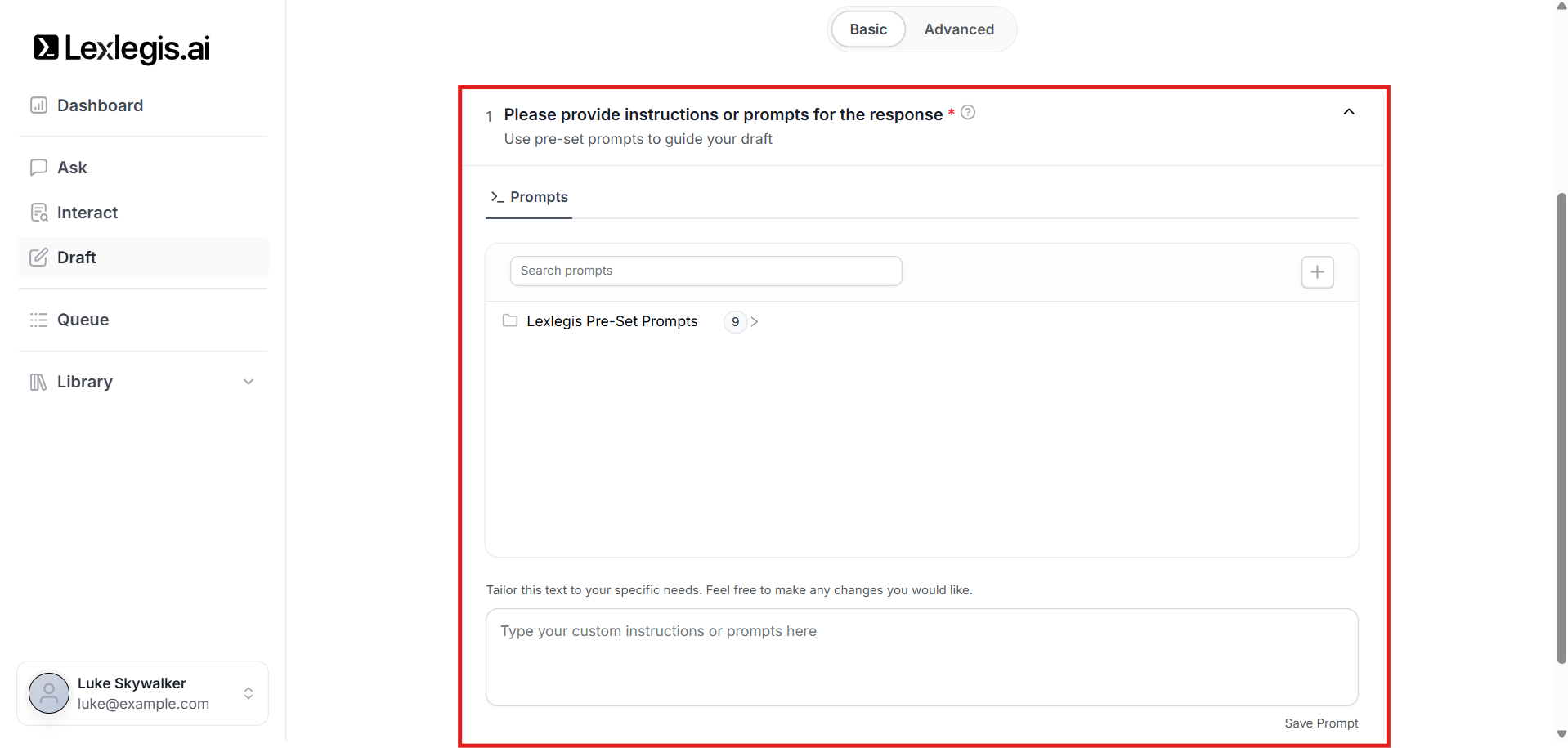The width and height of the screenshot is (1568, 748).
Task: Open the Lexlegis Pre-Set Prompts folder
Action: (612, 321)
